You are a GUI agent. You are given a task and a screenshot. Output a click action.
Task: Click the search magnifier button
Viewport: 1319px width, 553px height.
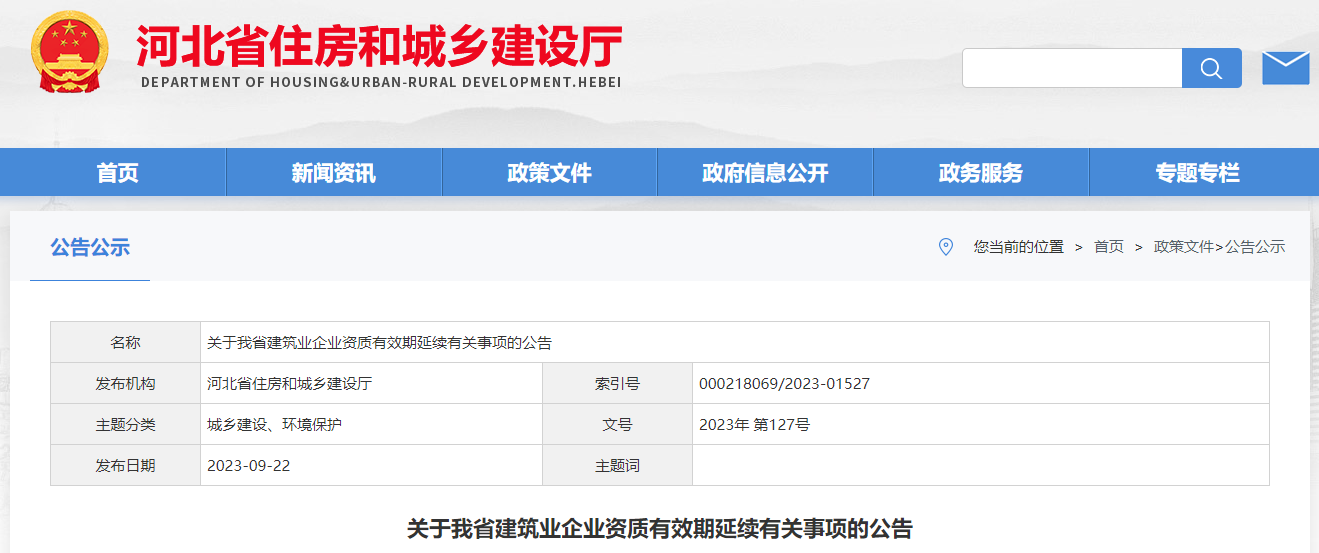pyautogui.click(x=1211, y=68)
